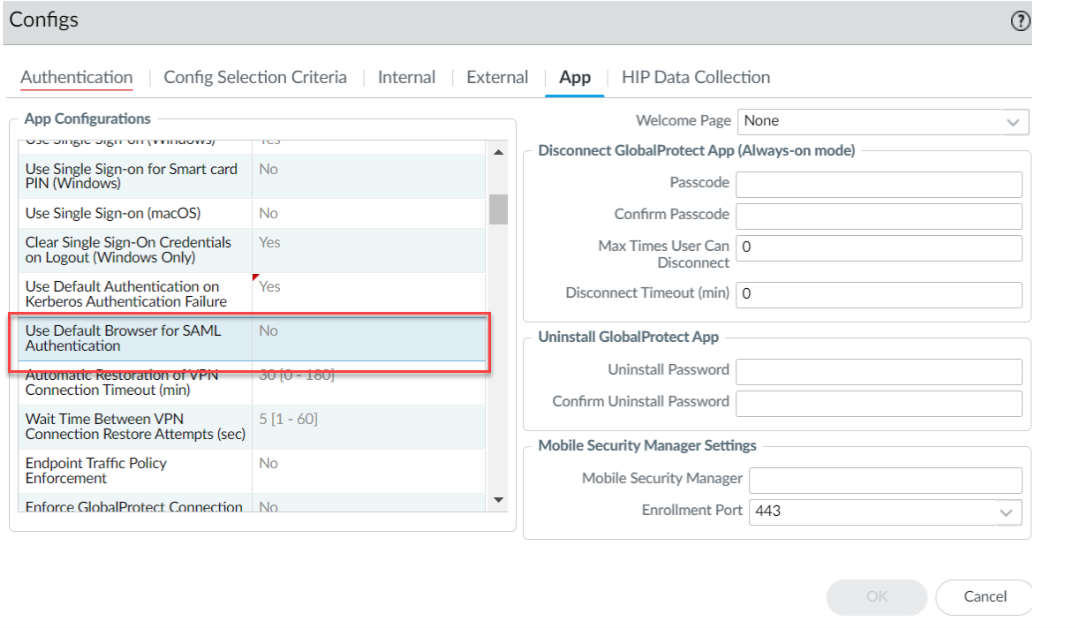The image size is (1075, 628).
Task: Select the Mobile Security Manager field
Action: click(885, 479)
